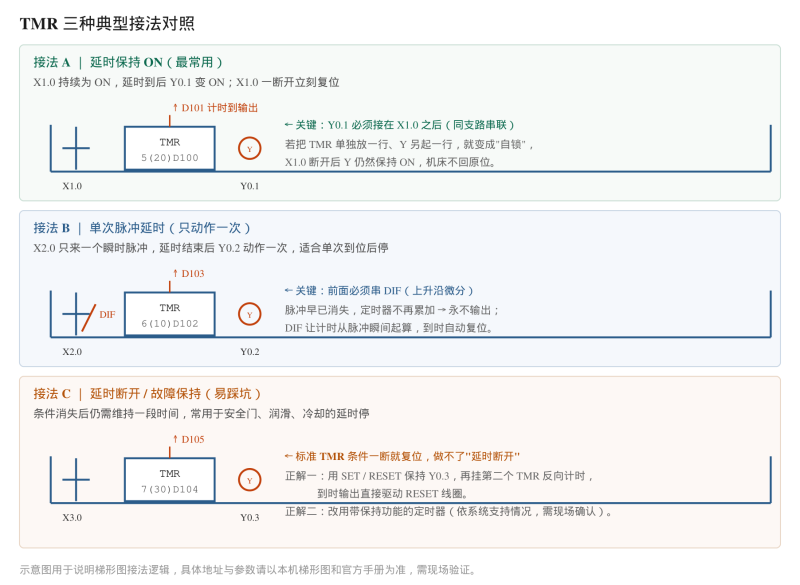
Task: Click the line '到时输出直接驱动 RESET 线圈。'
Action: click(x=393, y=494)
